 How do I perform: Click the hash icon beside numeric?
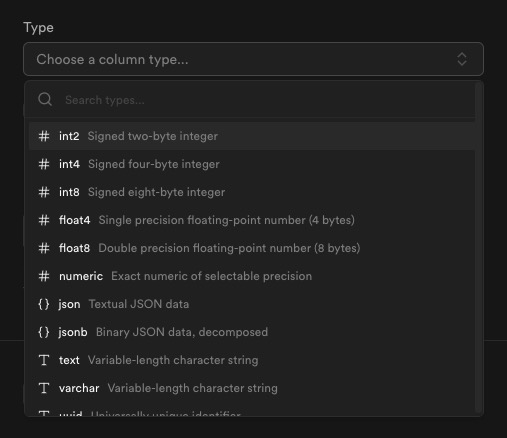point(44,276)
